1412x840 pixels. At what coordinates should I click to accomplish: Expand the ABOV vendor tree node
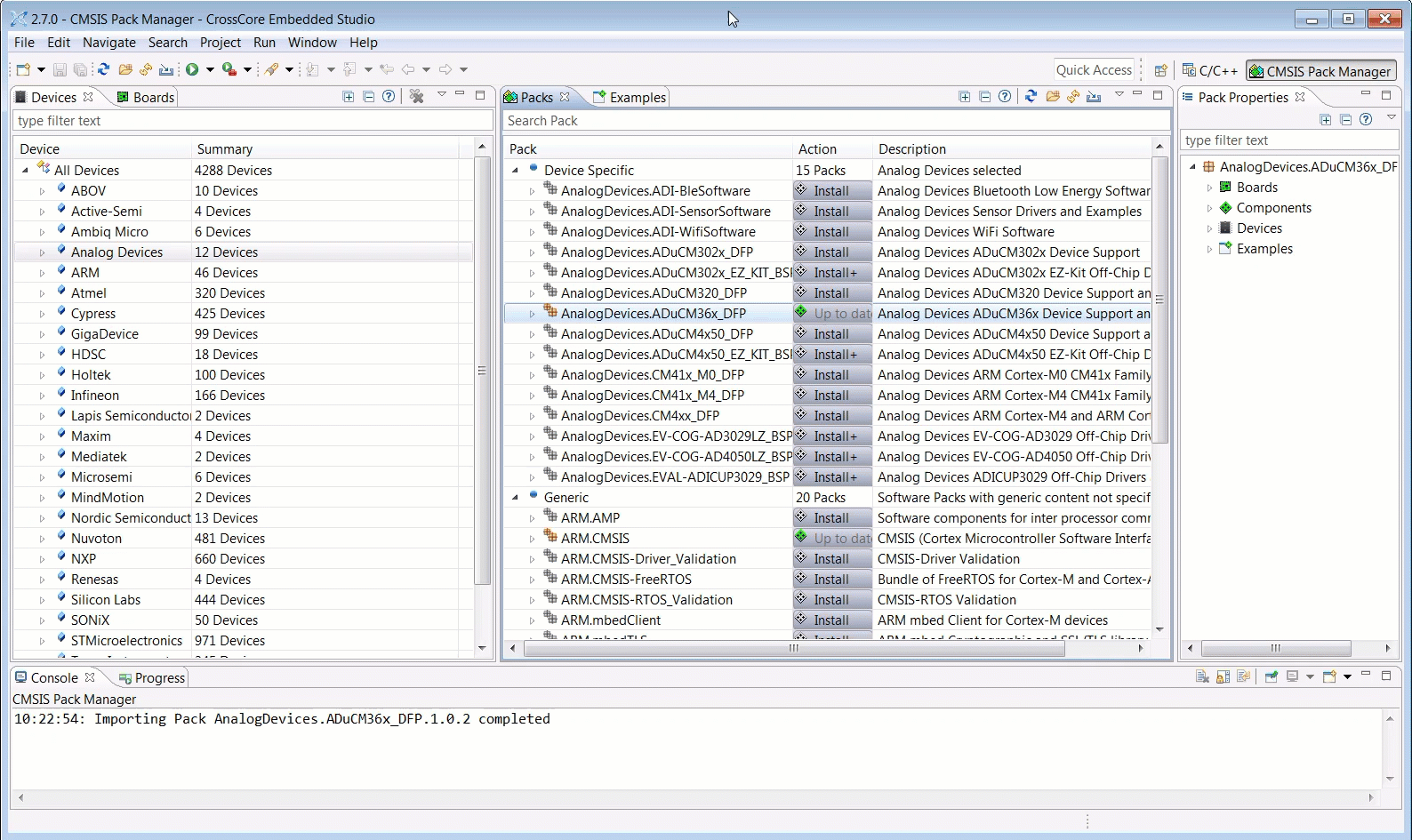42,191
